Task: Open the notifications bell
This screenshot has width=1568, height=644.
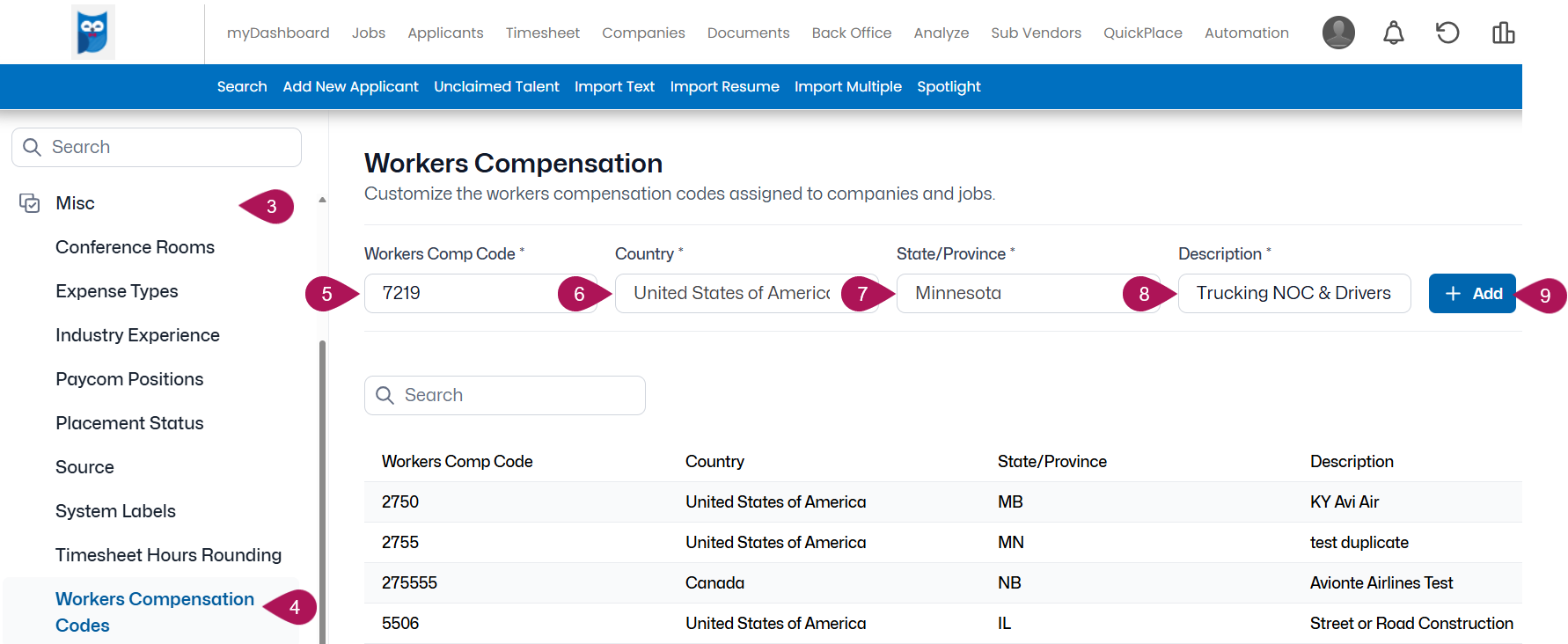Action: [1393, 33]
